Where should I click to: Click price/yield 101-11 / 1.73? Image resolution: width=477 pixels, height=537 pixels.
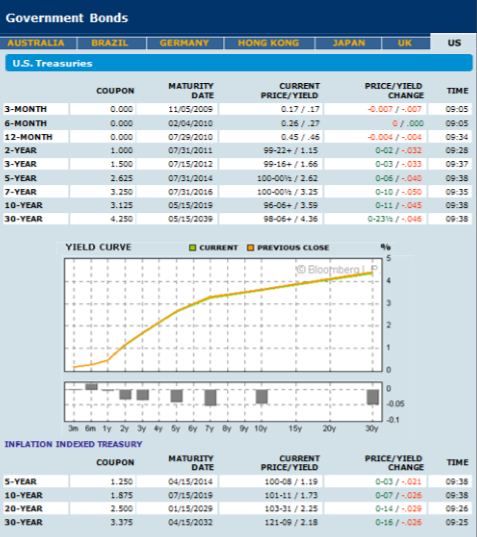click(291, 495)
